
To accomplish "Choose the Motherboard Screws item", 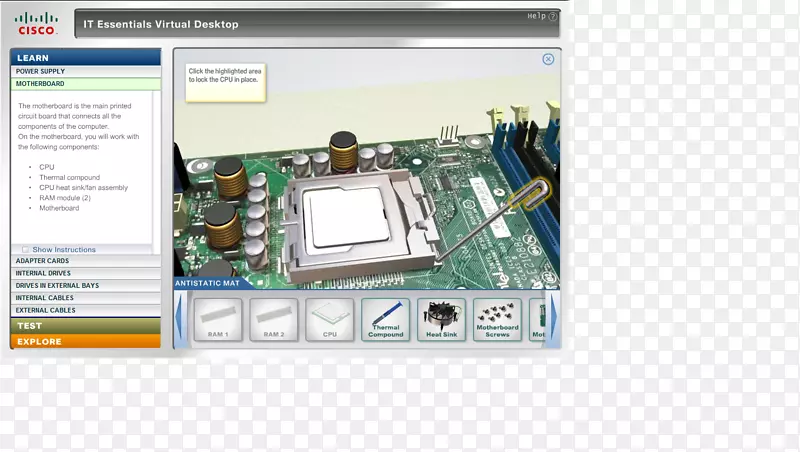I will click(497, 319).
